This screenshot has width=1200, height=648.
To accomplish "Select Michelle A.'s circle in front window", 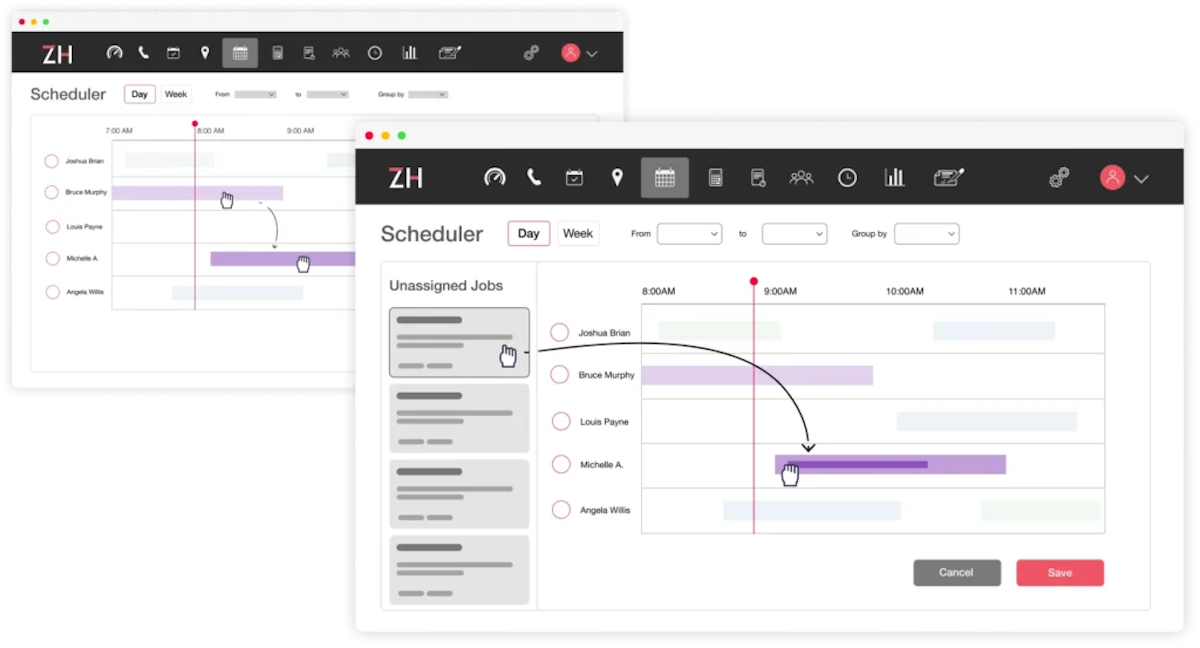I will coord(561,465).
